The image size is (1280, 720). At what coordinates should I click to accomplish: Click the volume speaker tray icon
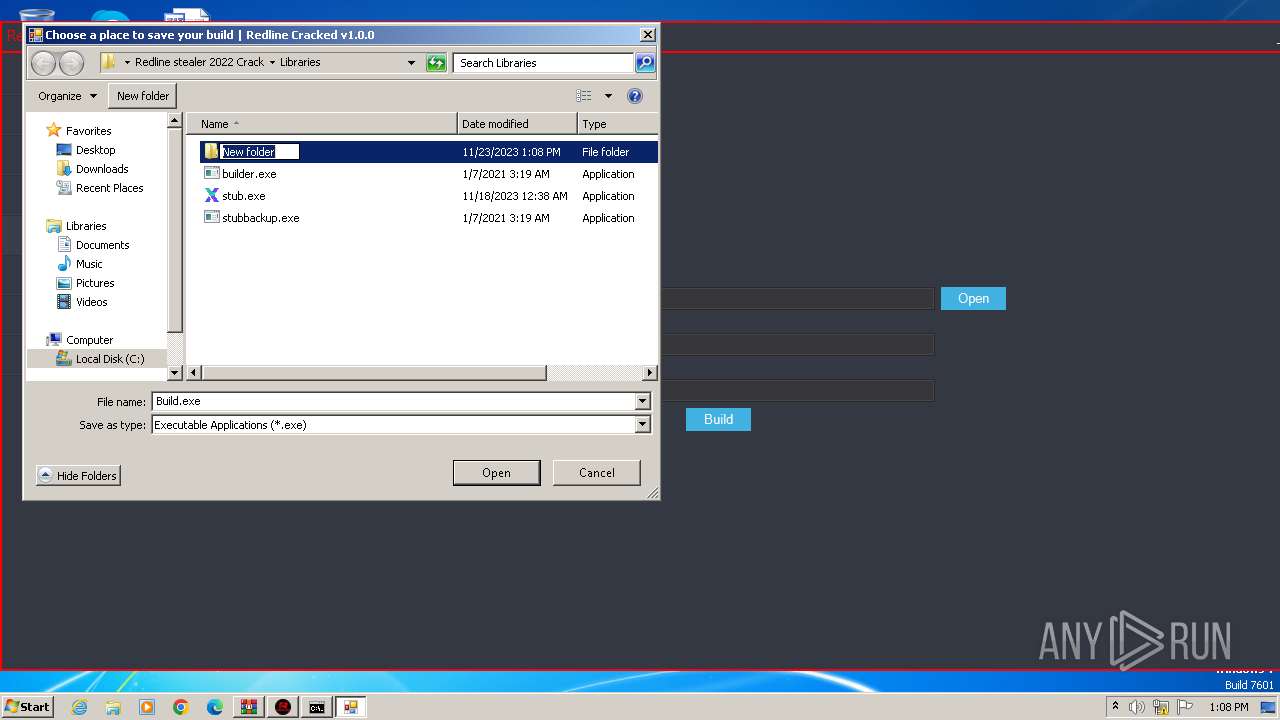pos(1137,707)
